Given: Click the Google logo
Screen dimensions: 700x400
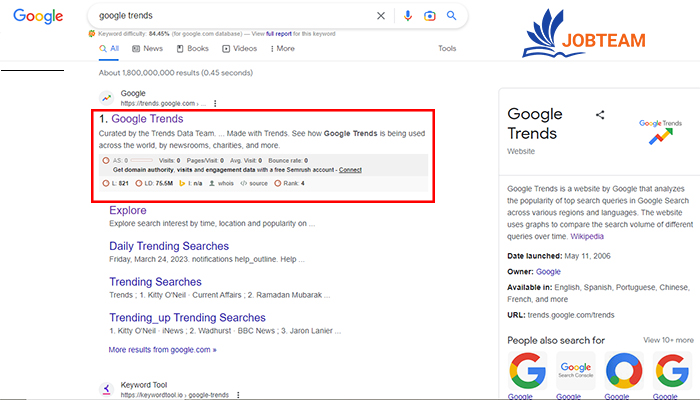Looking at the screenshot, I should tap(38, 16).
